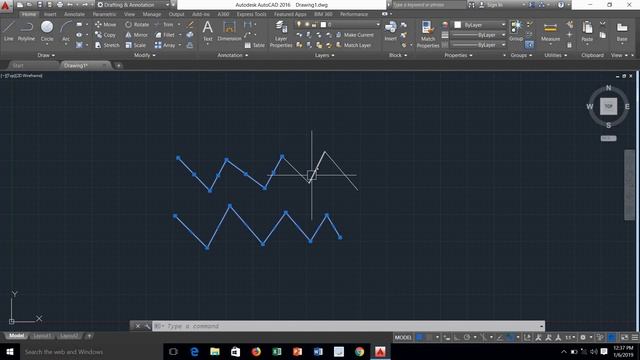Open File Explorer from the taskbar
Viewport: 640px width, 360px height.
click(x=215, y=351)
